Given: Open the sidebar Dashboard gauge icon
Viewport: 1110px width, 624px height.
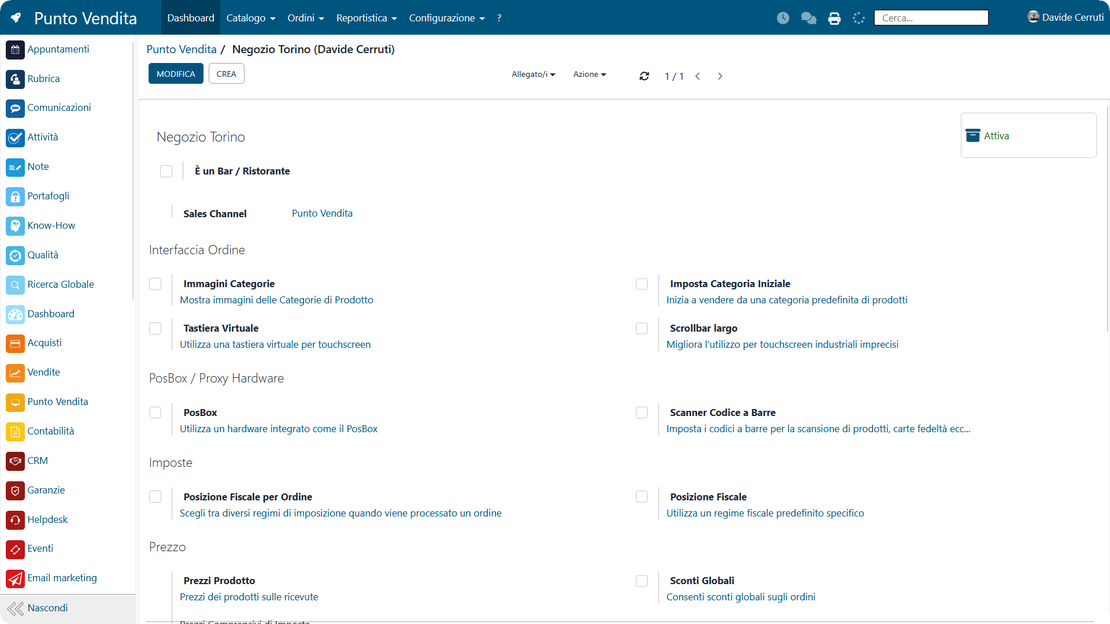Looking at the screenshot, I should tap(15, 314).
